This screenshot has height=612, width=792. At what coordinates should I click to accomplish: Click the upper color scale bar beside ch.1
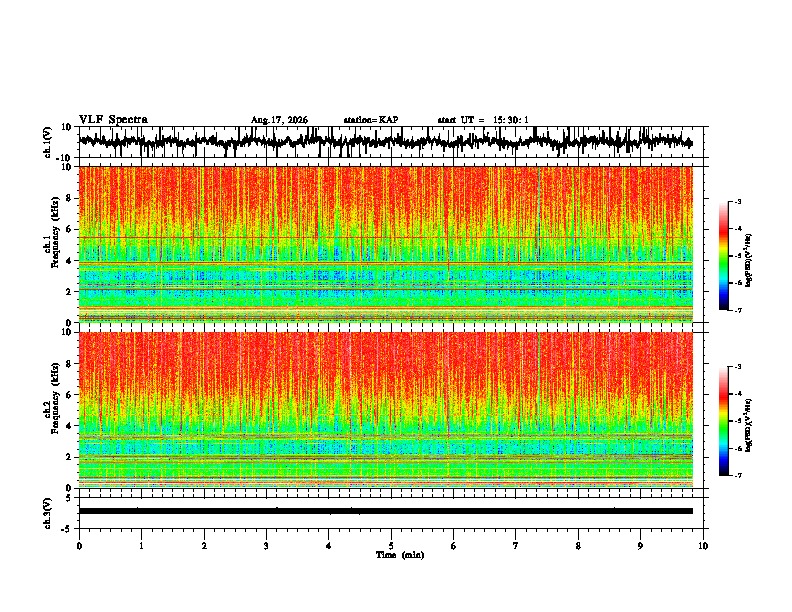tap(724, 255)
